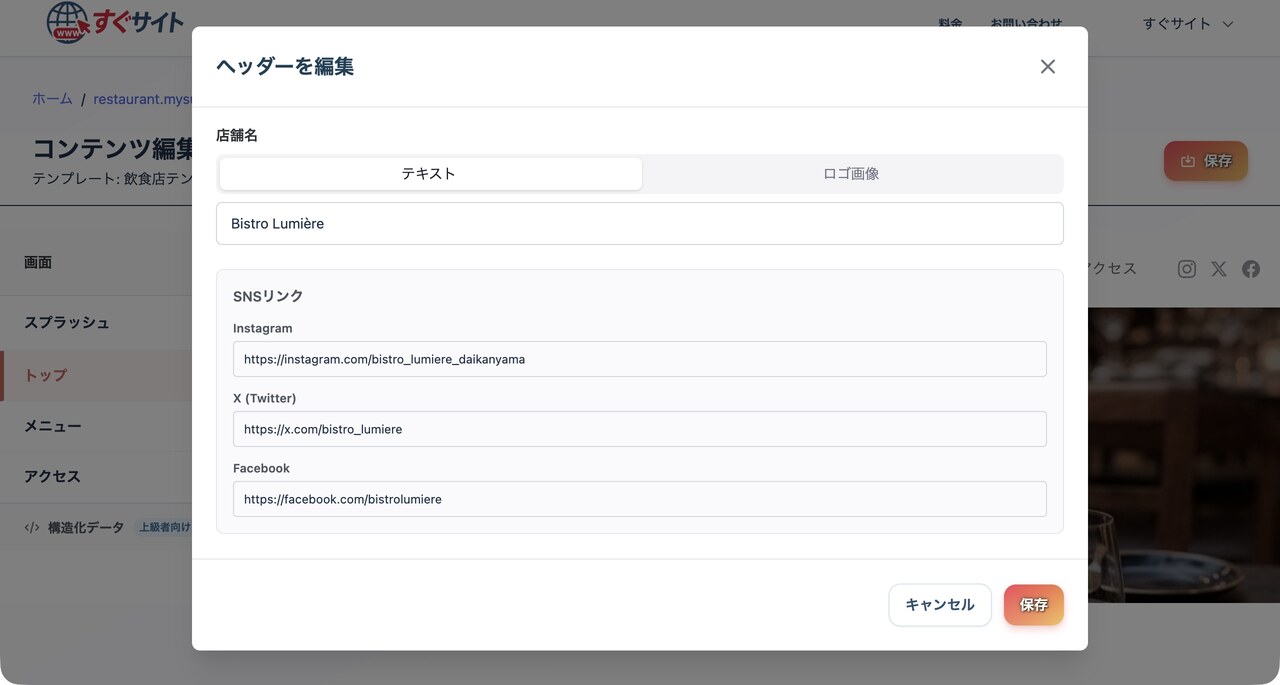
Task: Click the ホーム breadcrumb link
Action: click(x=52, y=99)
